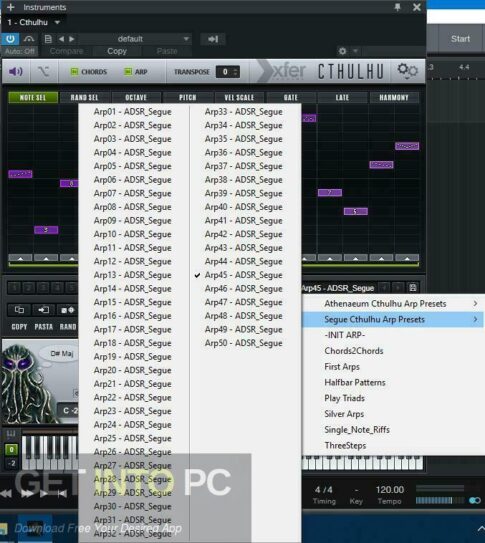Image resolution: width=485 pixels, height=543 pixels.
Task: Choose the Chords2Chords preset
Action: (393, 351)
